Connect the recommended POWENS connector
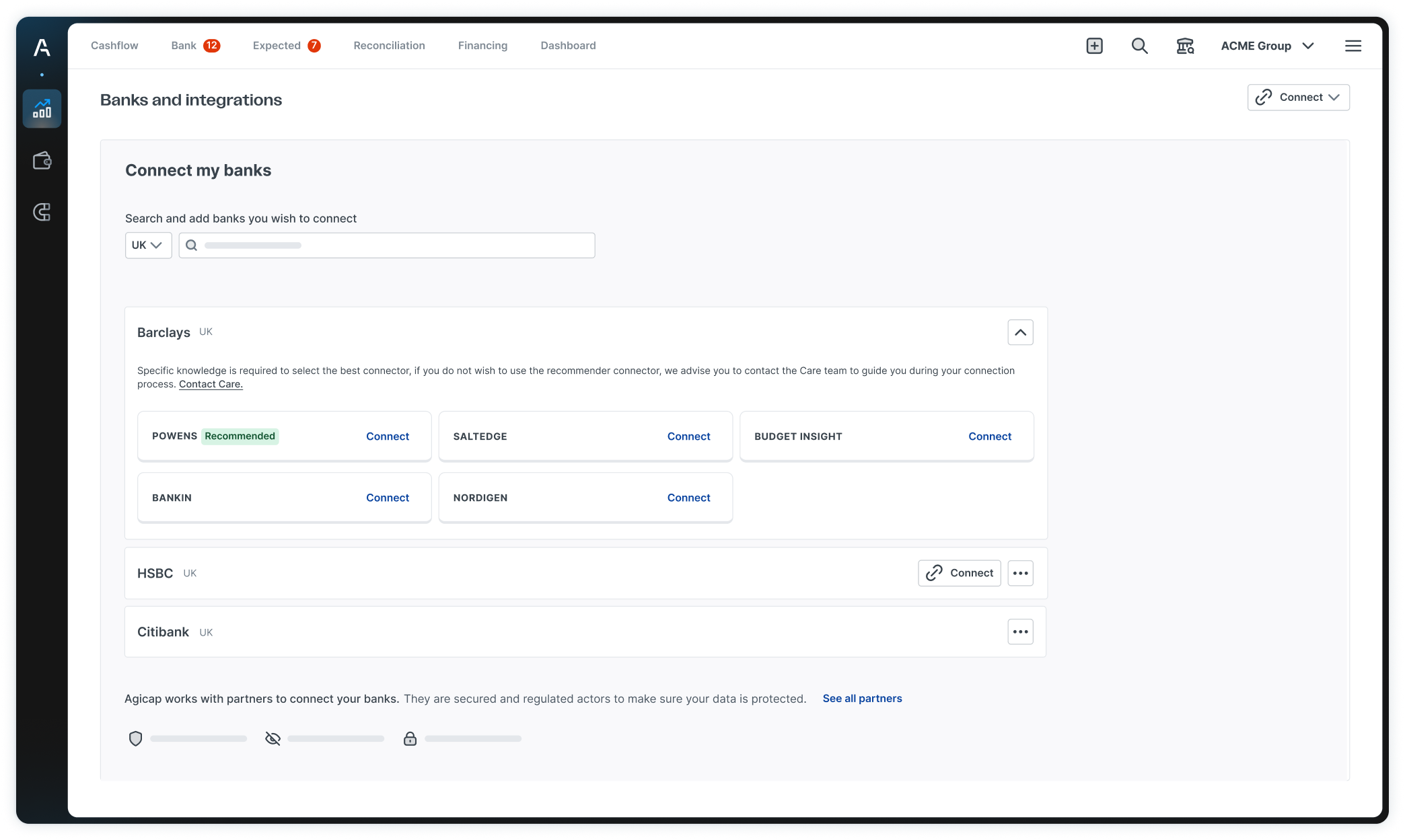The width and height of the screenshot is (1405, 840). (x=388, y=436)
